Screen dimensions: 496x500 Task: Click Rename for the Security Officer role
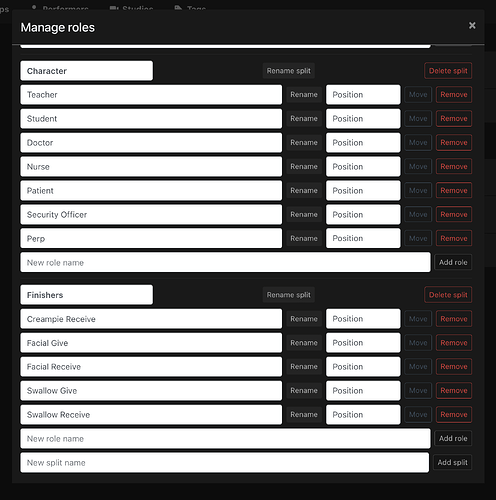click(x=304, y=215)
